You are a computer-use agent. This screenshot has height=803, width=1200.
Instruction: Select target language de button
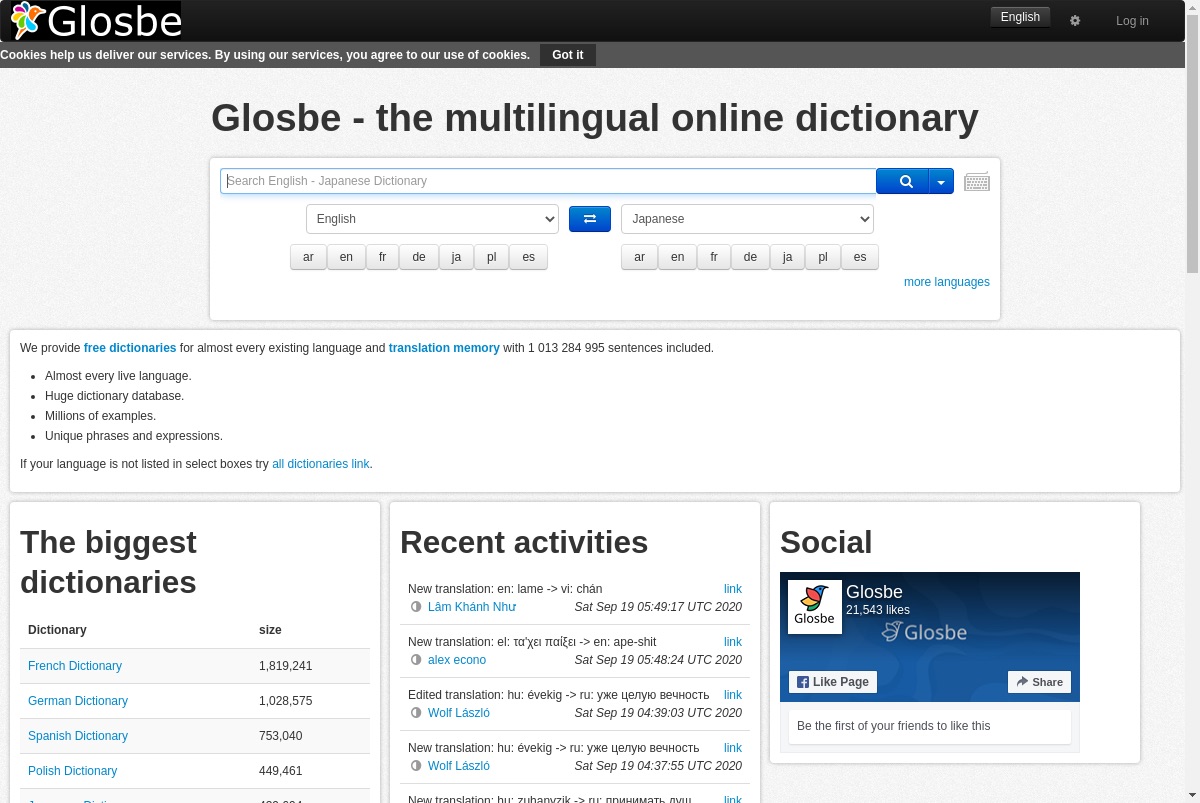tap(750, 257)
